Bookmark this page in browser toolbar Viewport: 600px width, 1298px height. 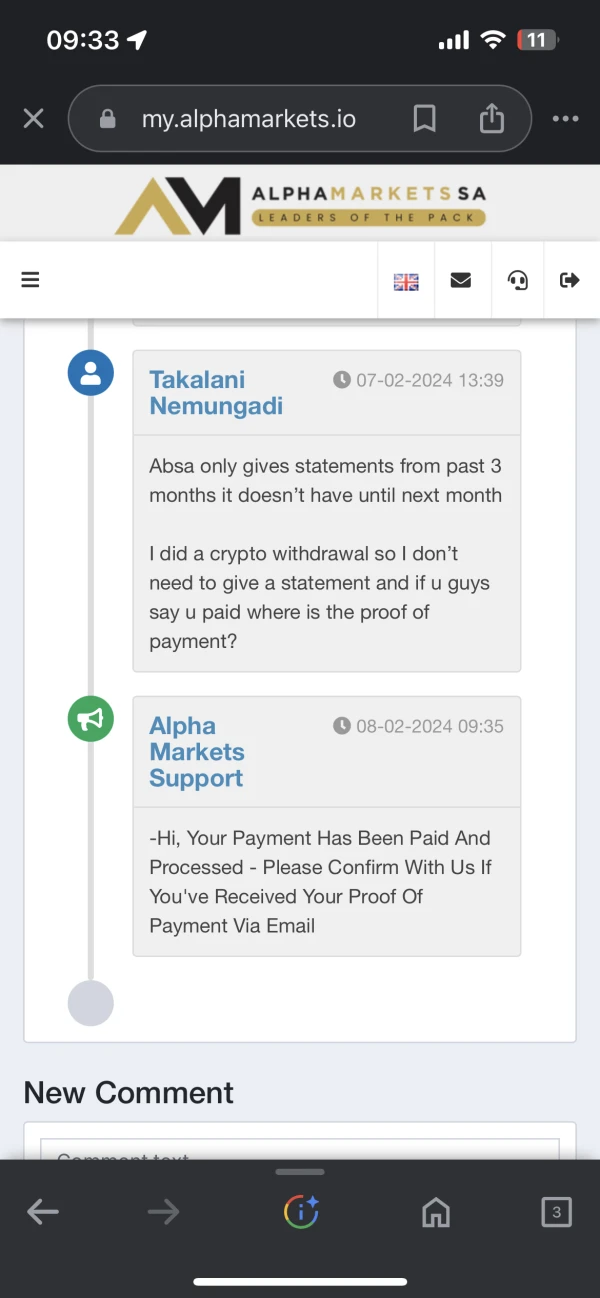424,120
